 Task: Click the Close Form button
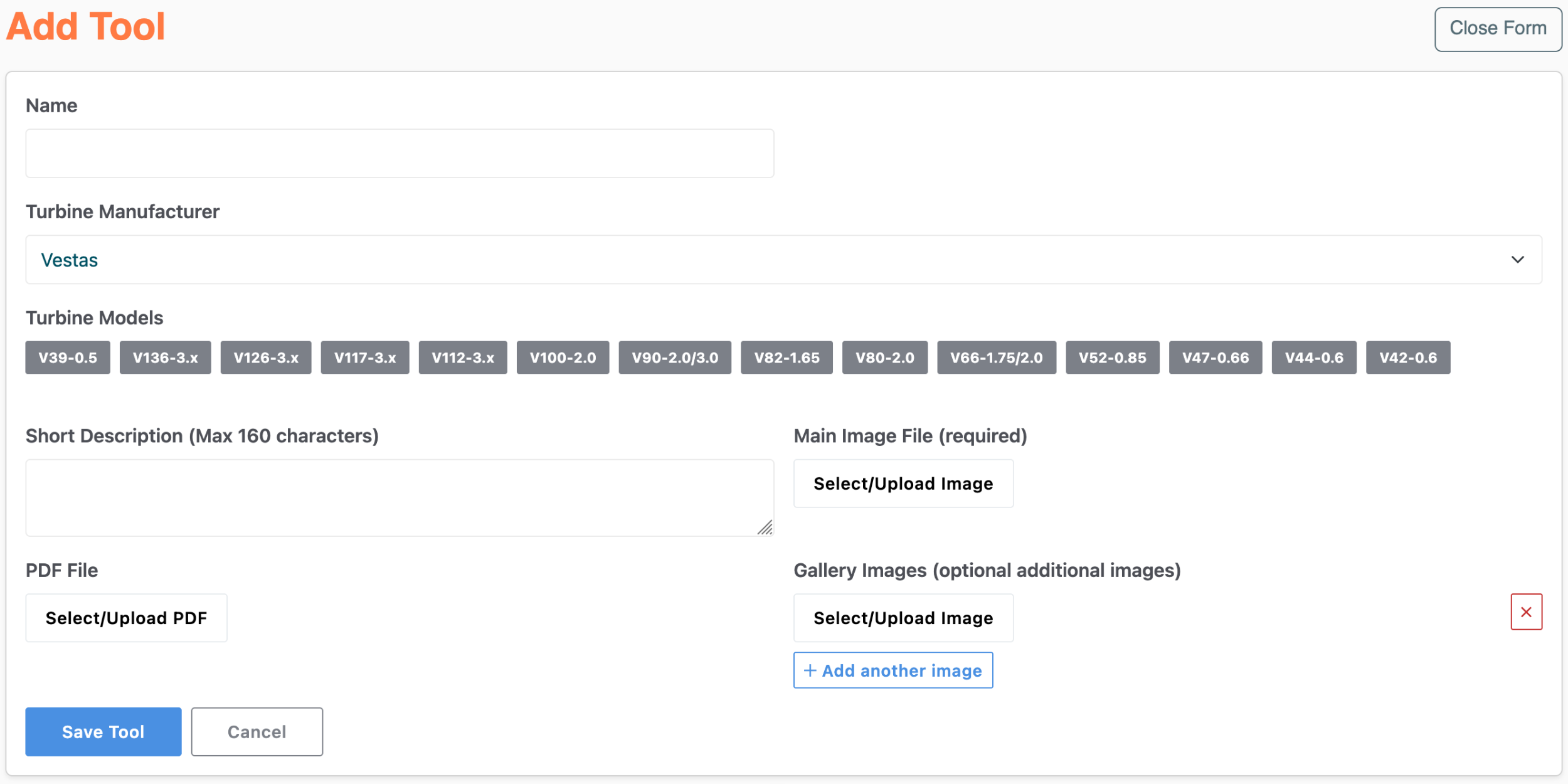click(1498, 28)
